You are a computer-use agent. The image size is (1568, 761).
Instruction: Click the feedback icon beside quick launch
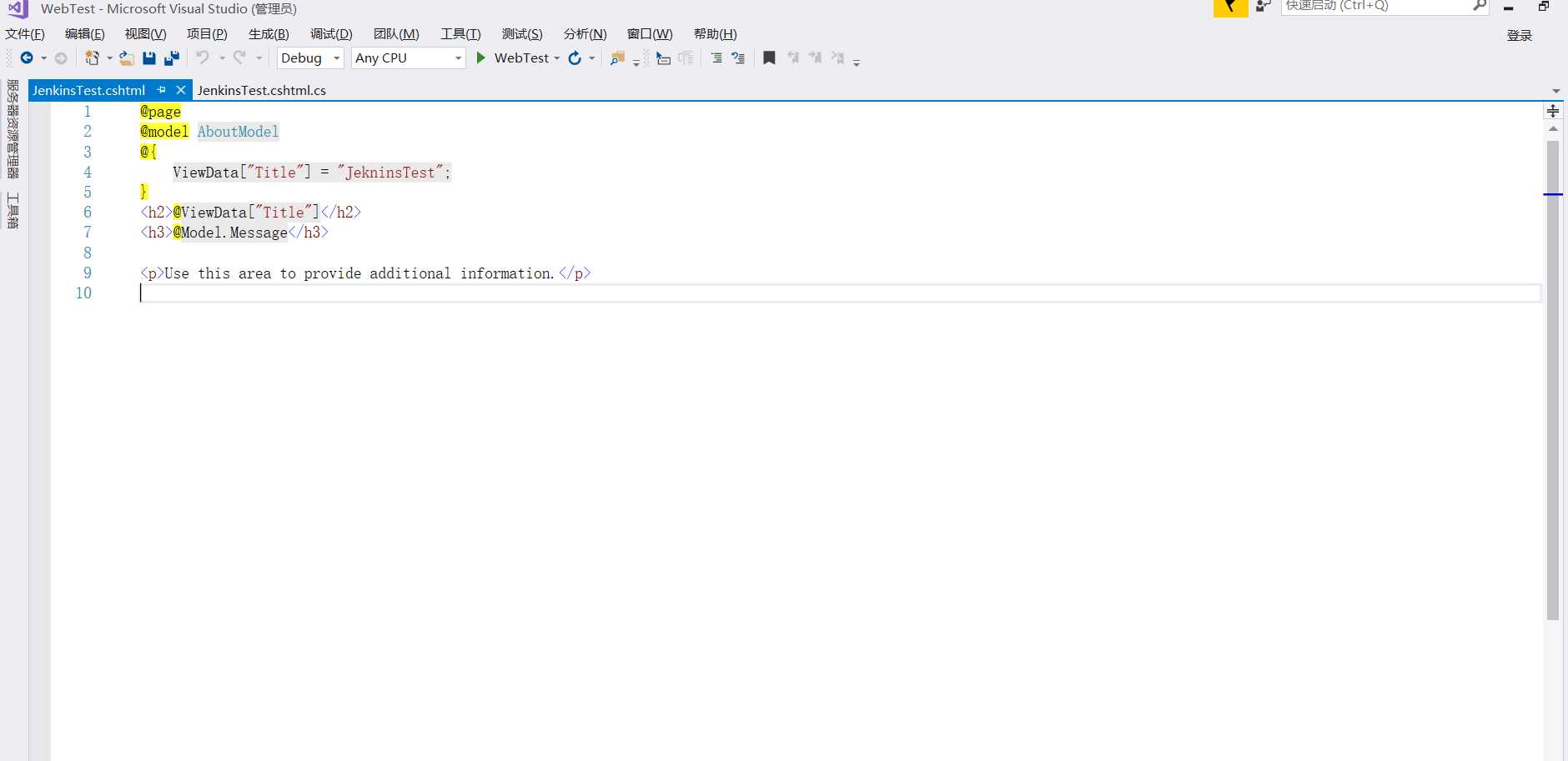tap(1264, 7)
